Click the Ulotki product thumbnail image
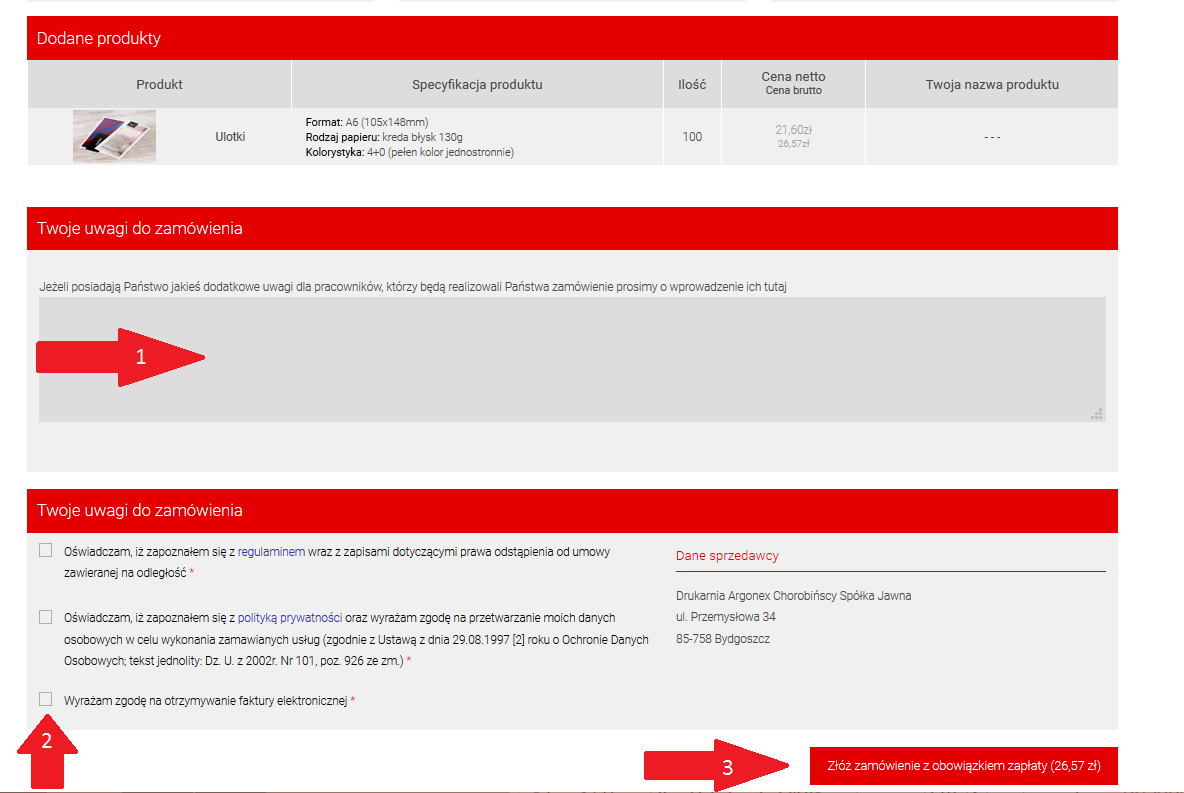This screenshot has height=793, width=1184. coord(114,136)
